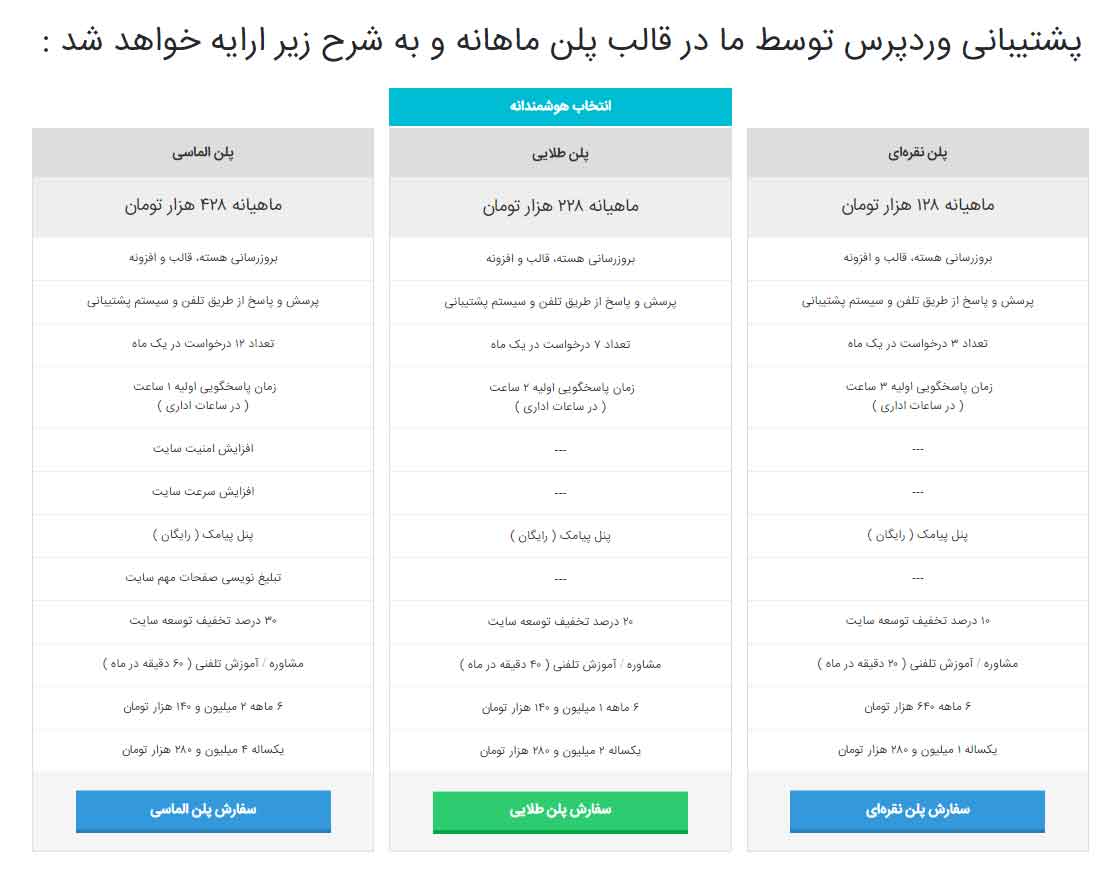
Task: Click the "افزایش امنیت سایت" feature row
Action: (x=203, y=449)
